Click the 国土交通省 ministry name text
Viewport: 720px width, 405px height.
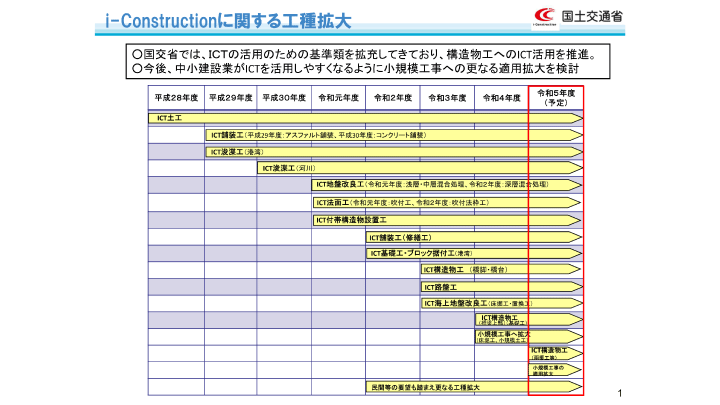(x=592, y=17)
